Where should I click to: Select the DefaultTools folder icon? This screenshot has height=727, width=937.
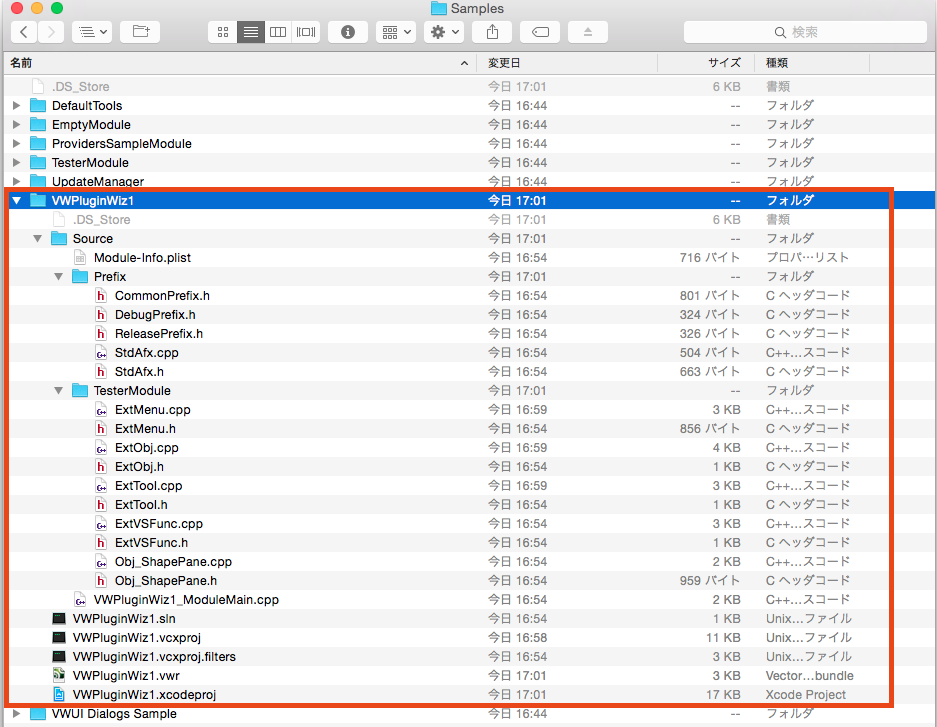(x=38, y=106)
